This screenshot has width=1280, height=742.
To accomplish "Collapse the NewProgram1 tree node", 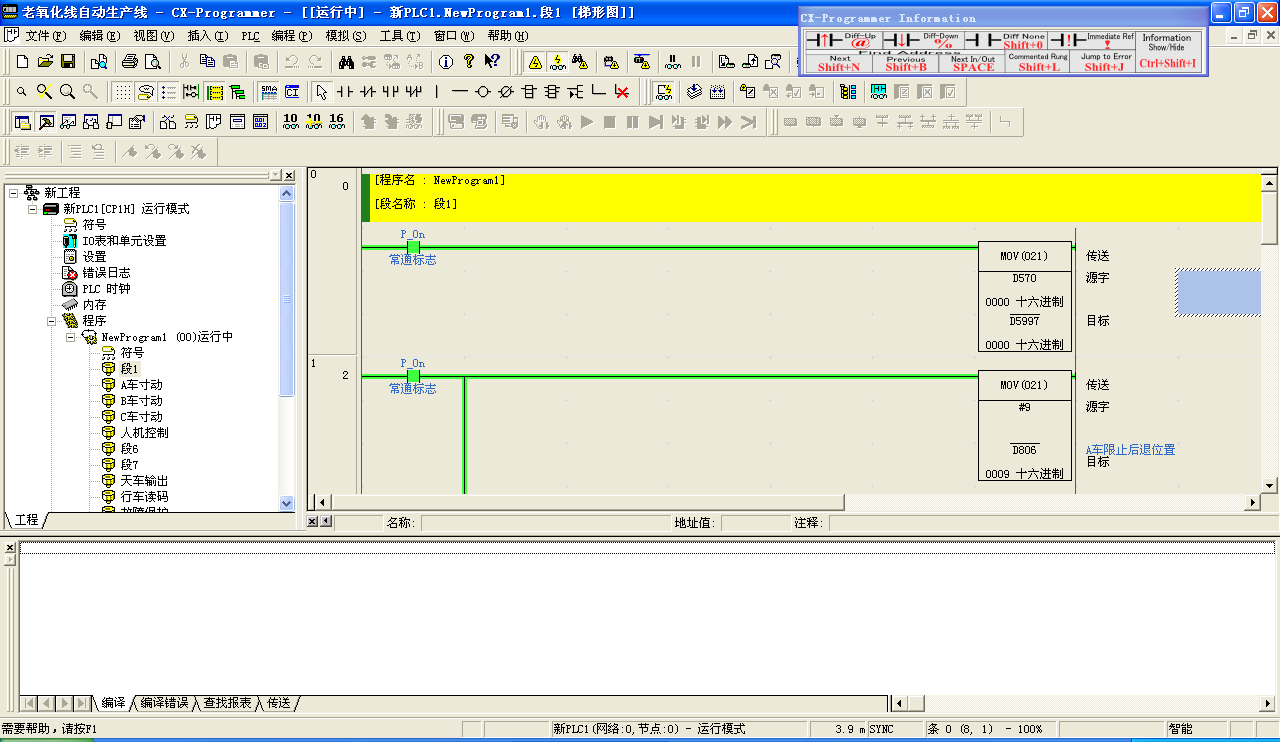I will pyautogui.click(x=70, y=337).
